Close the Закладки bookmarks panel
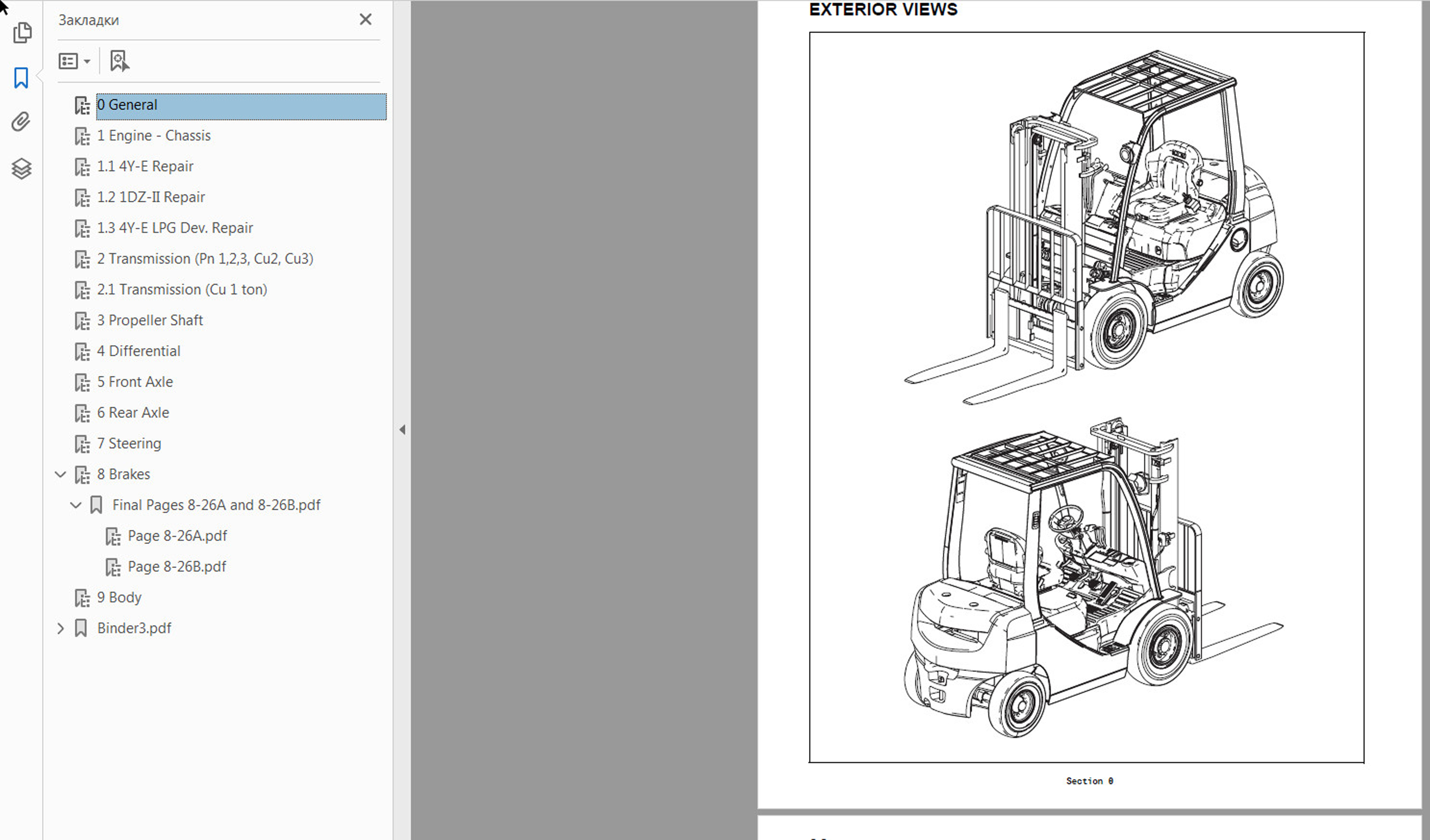This screenshot has width=1430, height=840. point(366,20)
